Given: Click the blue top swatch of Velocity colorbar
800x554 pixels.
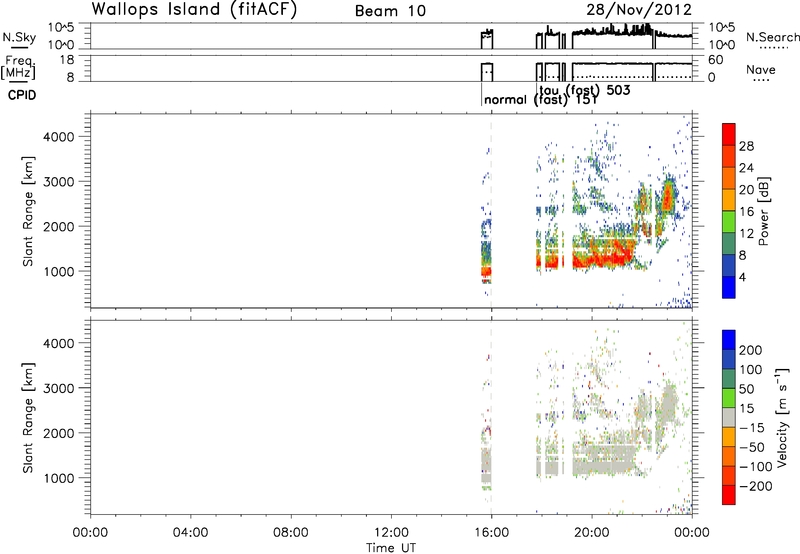Looking at the screenshot, I should (729, 340).
